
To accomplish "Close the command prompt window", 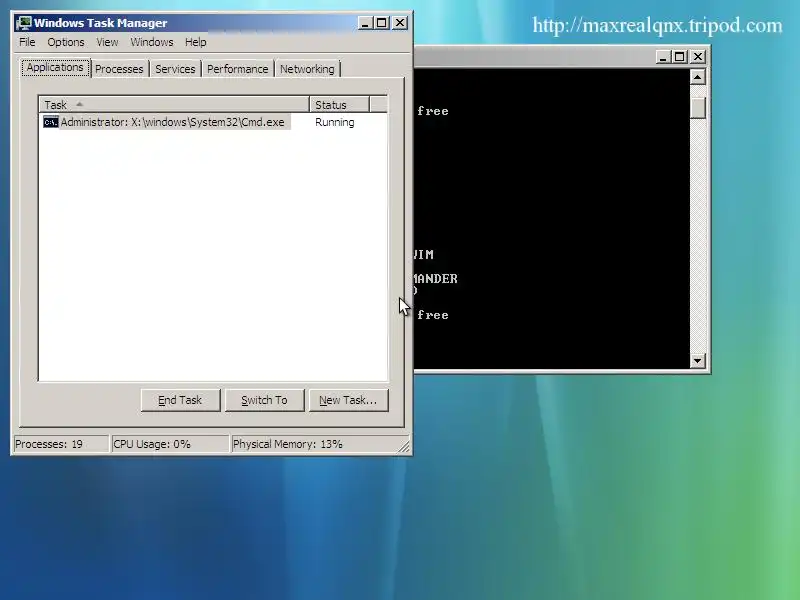I will point(698,57).
